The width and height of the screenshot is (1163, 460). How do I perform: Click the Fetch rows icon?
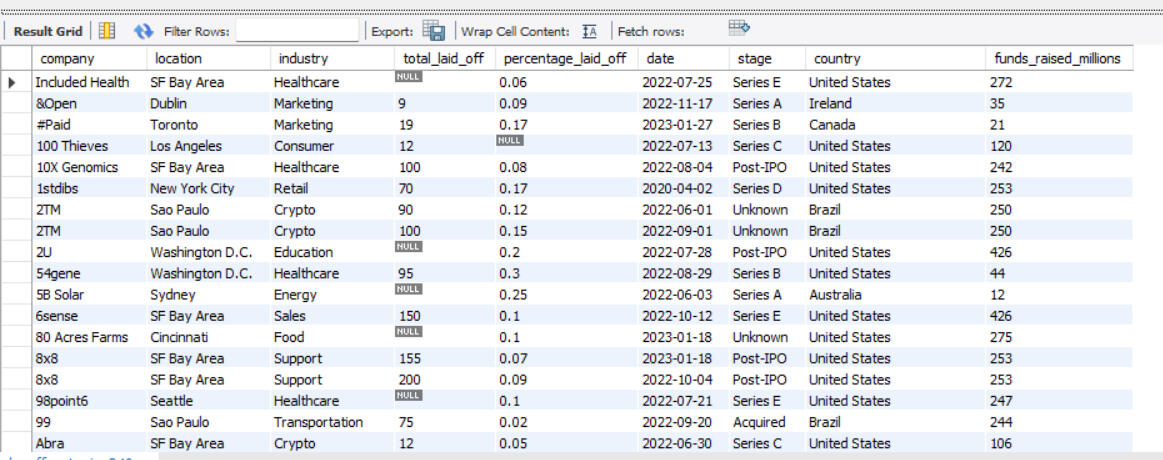pos(739,27)
